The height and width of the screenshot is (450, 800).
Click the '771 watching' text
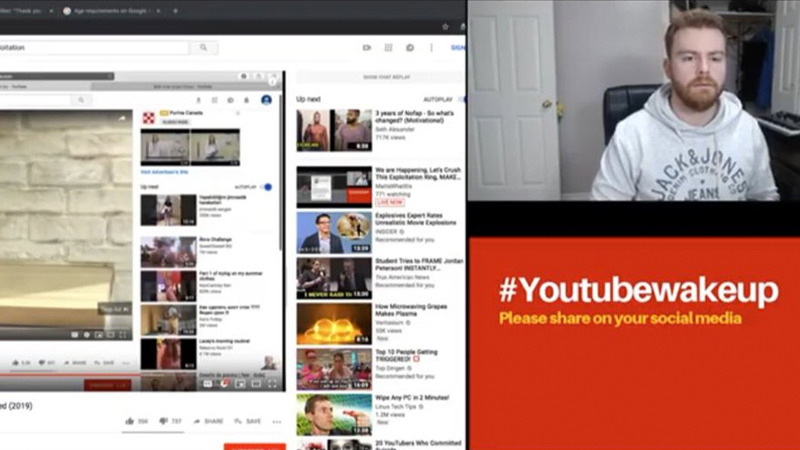pyautogui.click(x=393, y=194)
